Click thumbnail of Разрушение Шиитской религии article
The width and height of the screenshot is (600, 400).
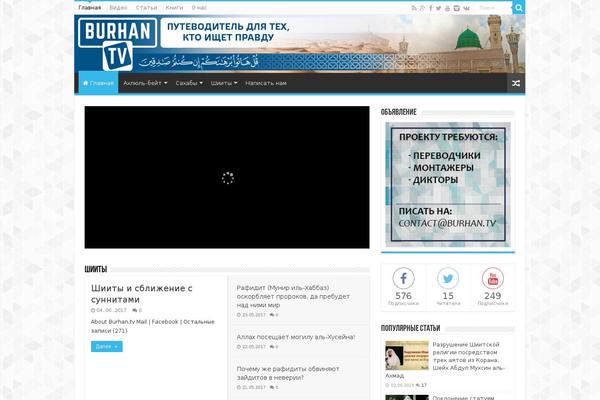[407, 355]
